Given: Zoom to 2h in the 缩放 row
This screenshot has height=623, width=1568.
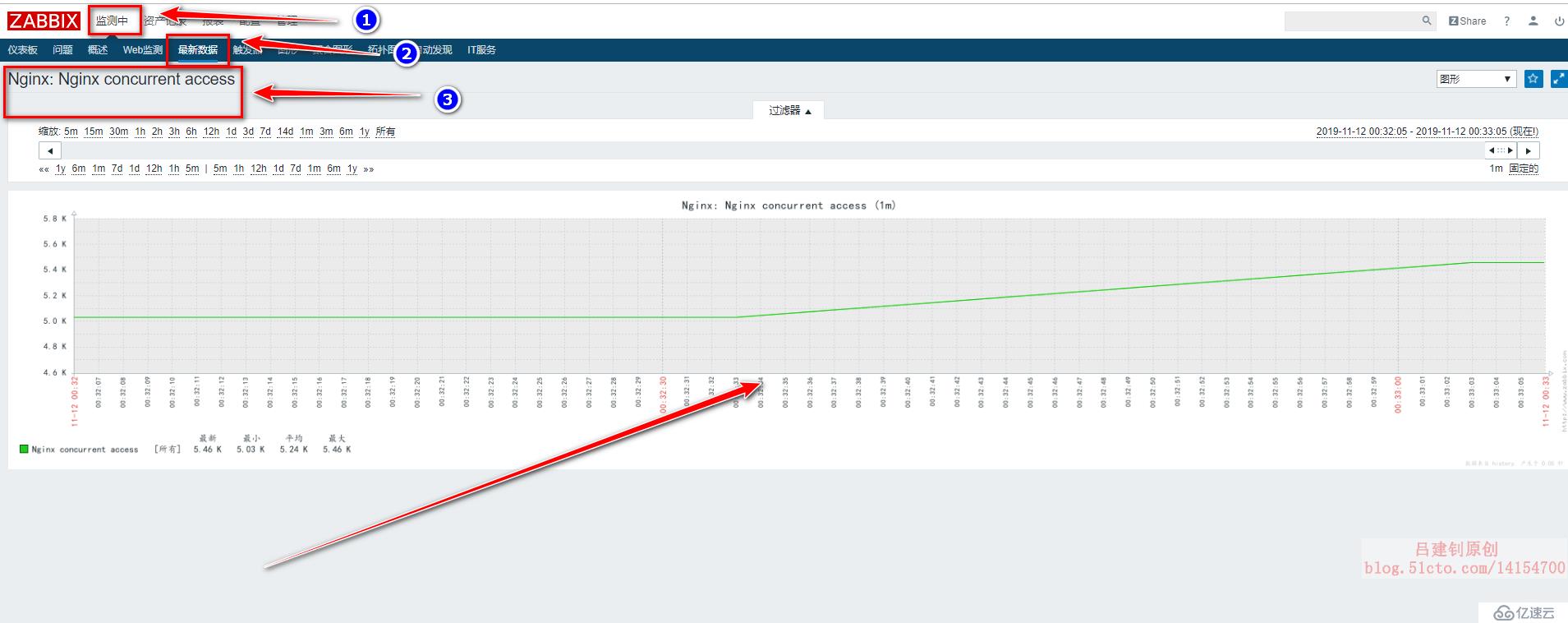Looking at the screenshot, I should pyautogui.click(x=157, y=132).
